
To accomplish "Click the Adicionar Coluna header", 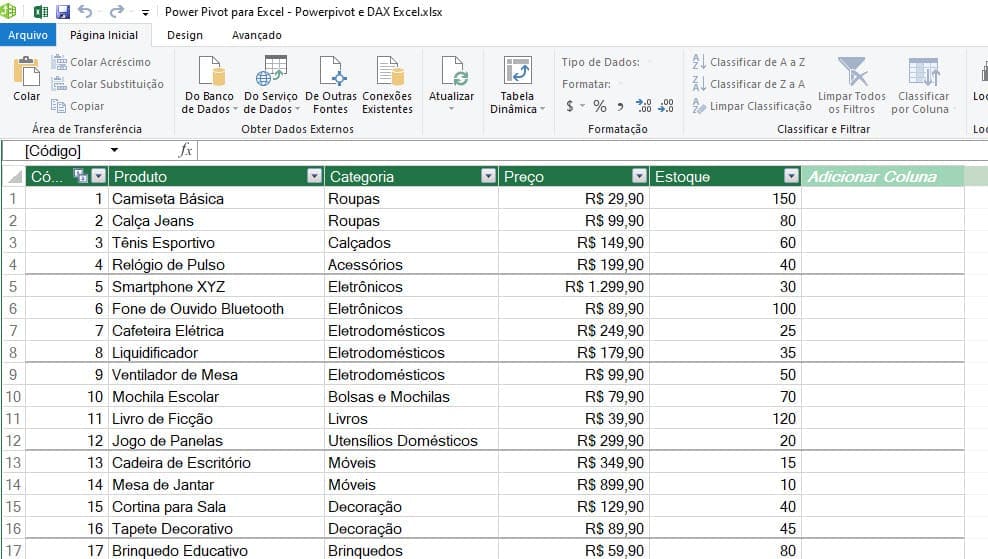I will click(x=872, y=177).
